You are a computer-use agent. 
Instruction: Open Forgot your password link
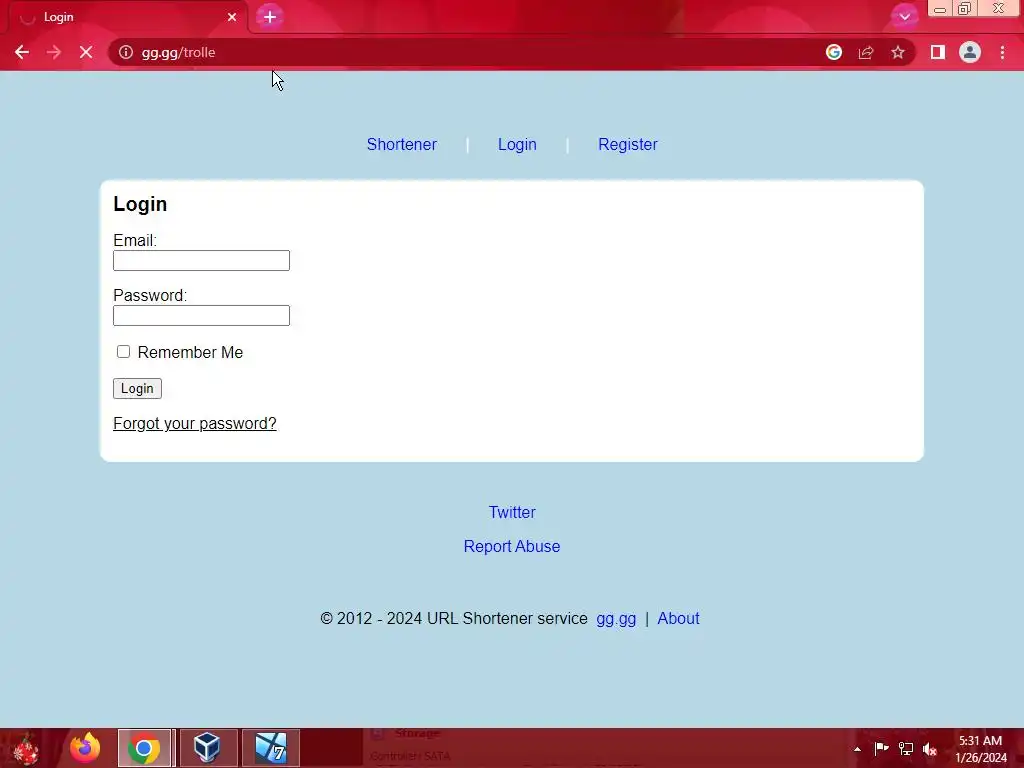coord(195,423)
